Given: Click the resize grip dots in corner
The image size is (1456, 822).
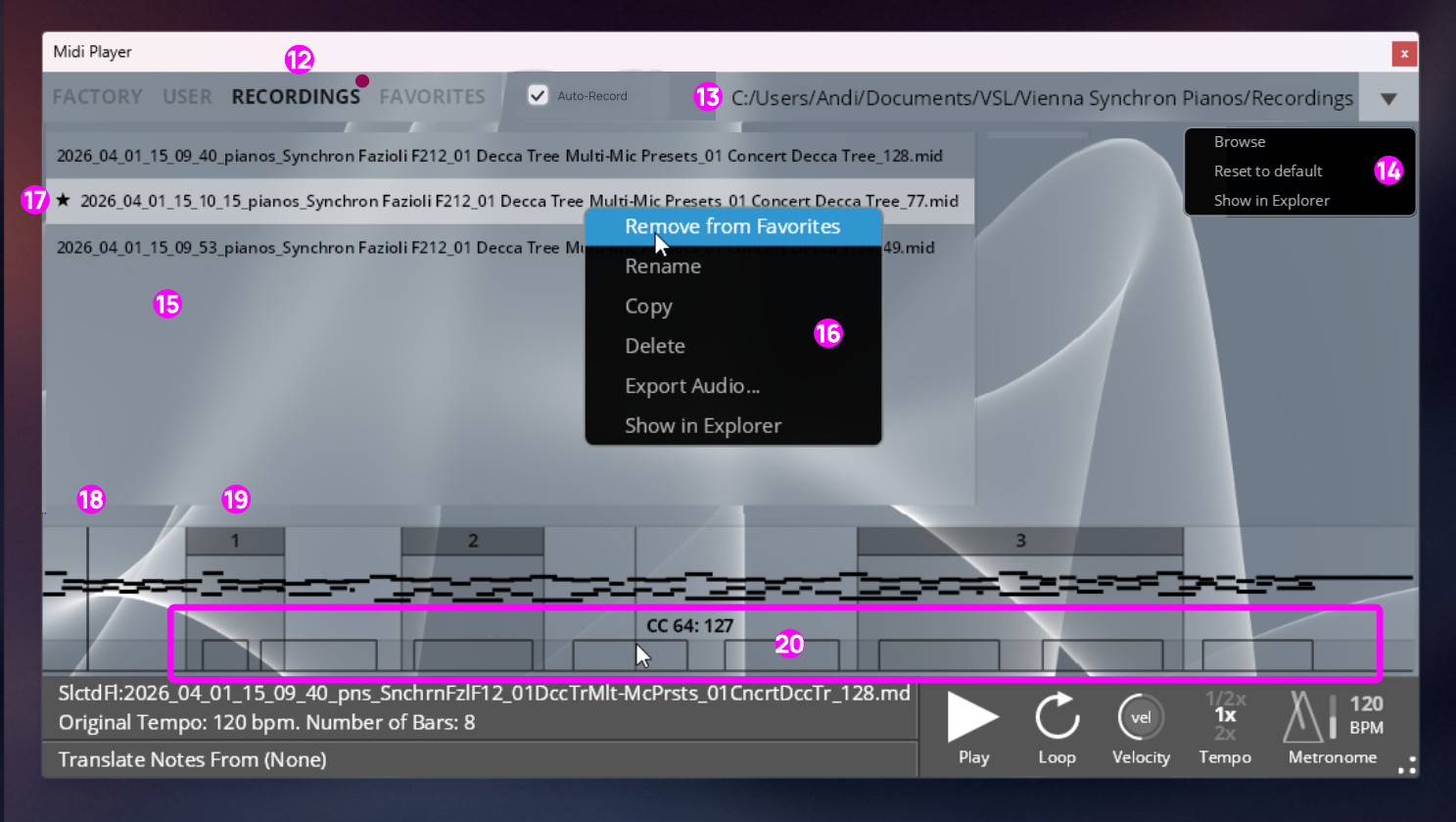Looking at the screenshot, I should (x=1407, y=765).
